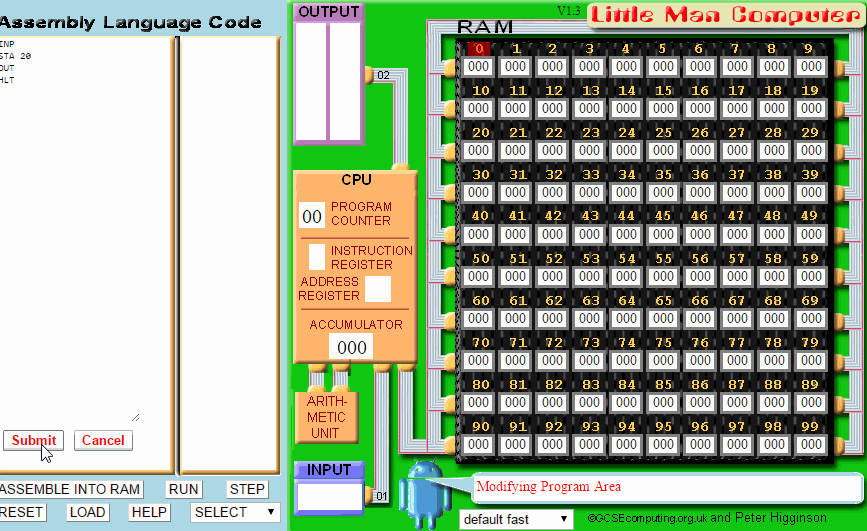Screen dimensions: 867x531
Task: Select RAM cell at address 33
Action: click(x=589, y=192)
